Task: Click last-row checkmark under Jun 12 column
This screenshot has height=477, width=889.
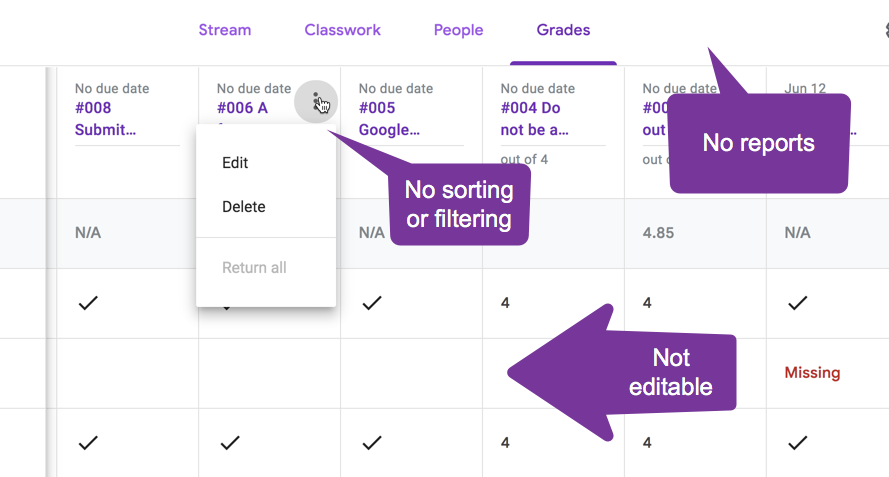Action: (798, 443)
